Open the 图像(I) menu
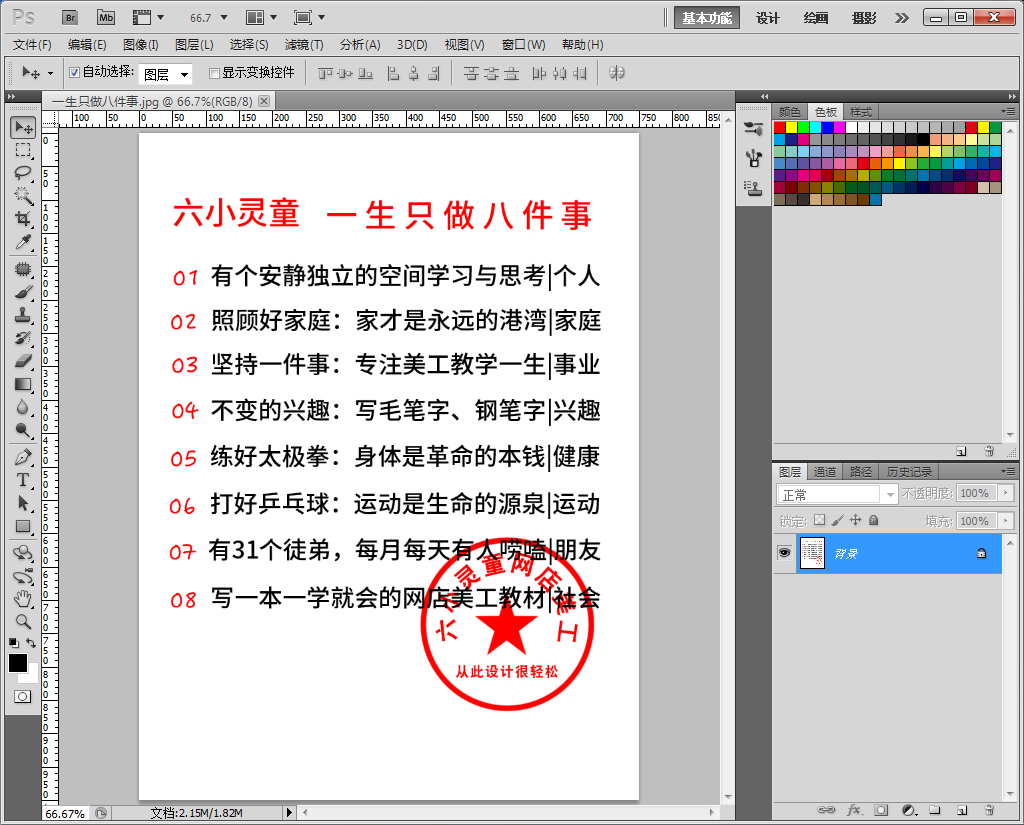The width and height of the screenshot is (1024, 825). pos(140,44)
